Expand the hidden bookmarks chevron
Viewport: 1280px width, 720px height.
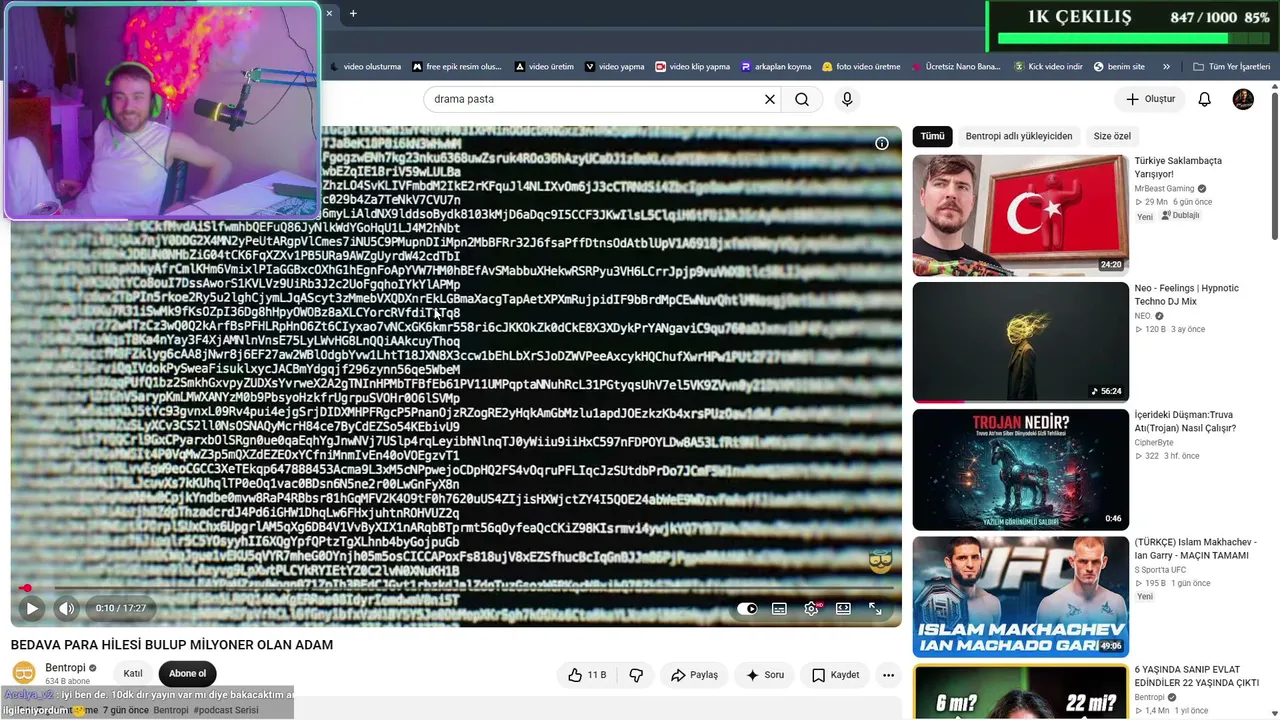point(1166,67)
